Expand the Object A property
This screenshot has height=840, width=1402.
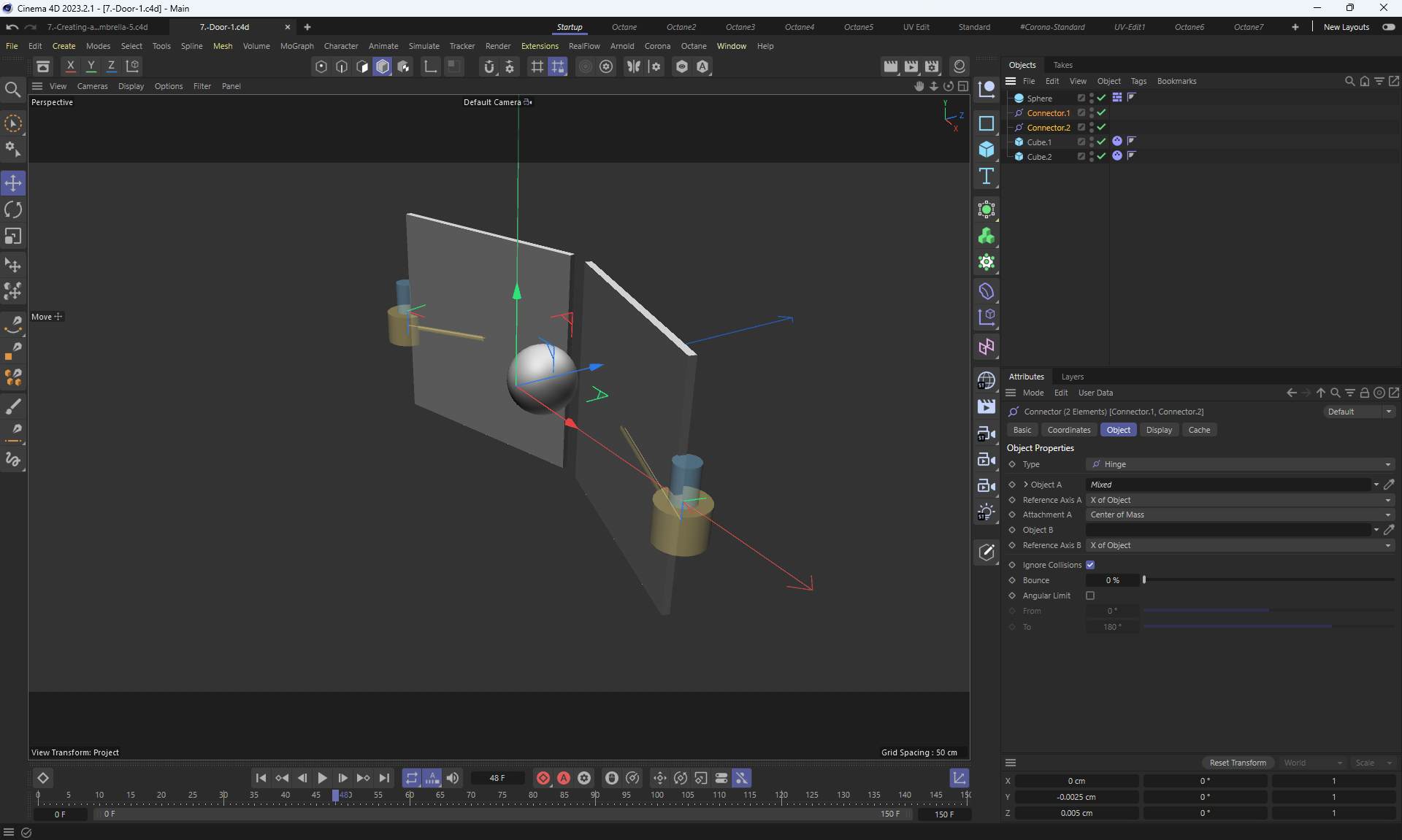[1026, 485]
